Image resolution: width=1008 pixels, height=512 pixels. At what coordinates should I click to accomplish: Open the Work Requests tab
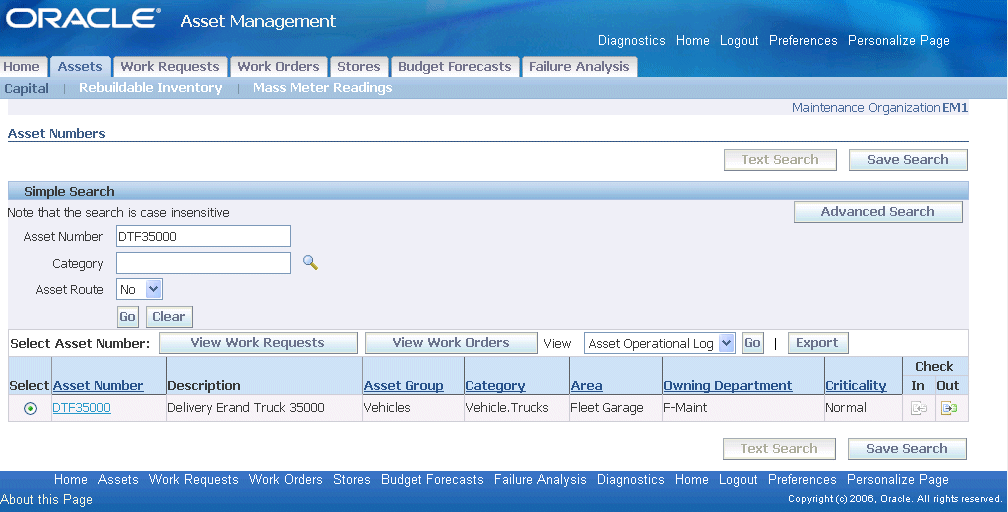click(x=170, y=66)
